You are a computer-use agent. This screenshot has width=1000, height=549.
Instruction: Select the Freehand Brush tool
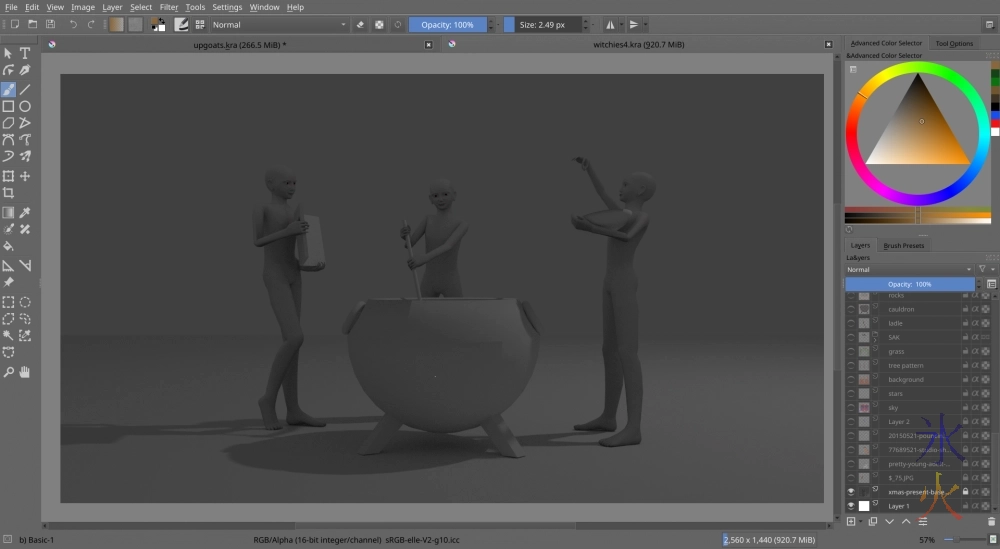[x=8, y=89]
